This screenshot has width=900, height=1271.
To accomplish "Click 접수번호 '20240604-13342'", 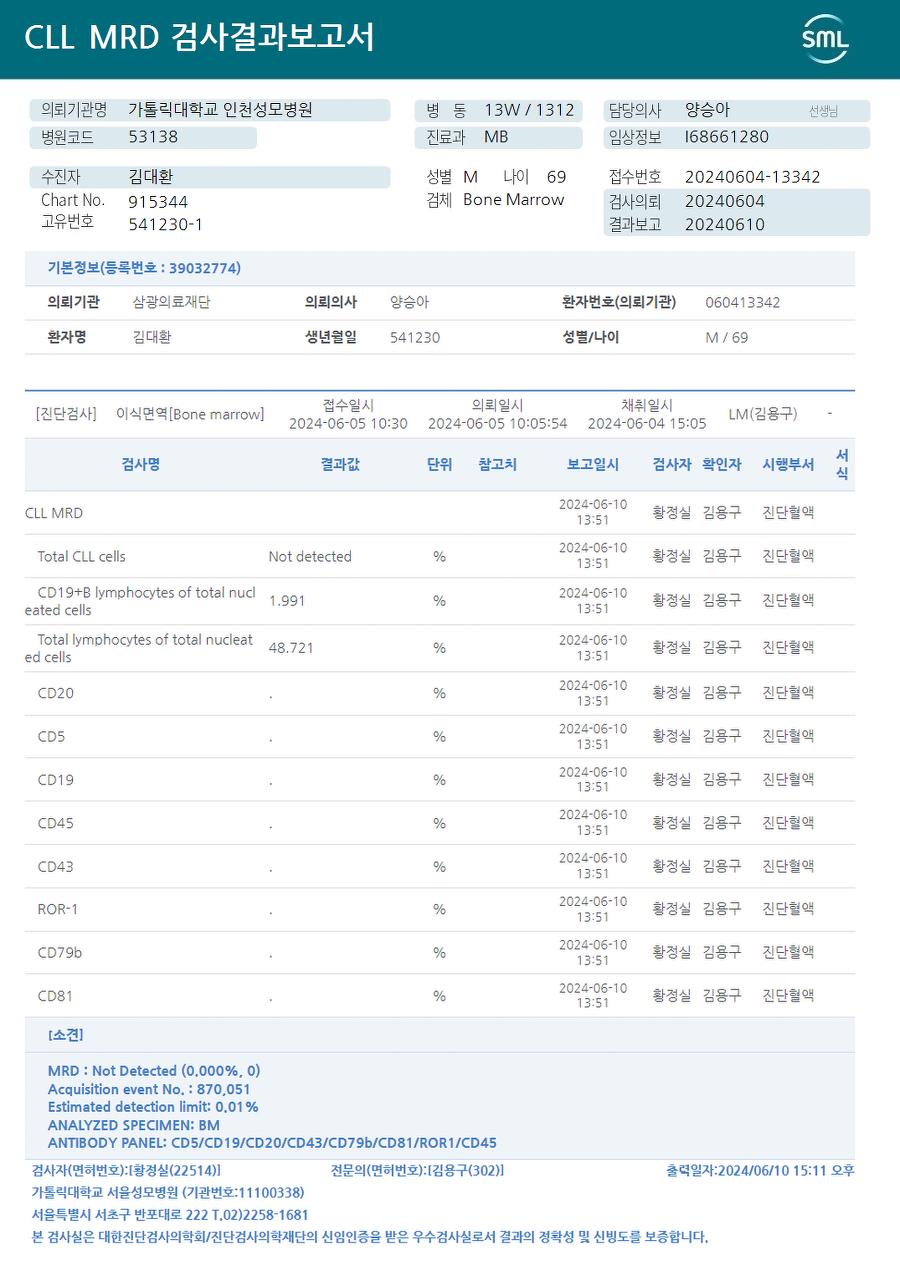I will [753, 177].
